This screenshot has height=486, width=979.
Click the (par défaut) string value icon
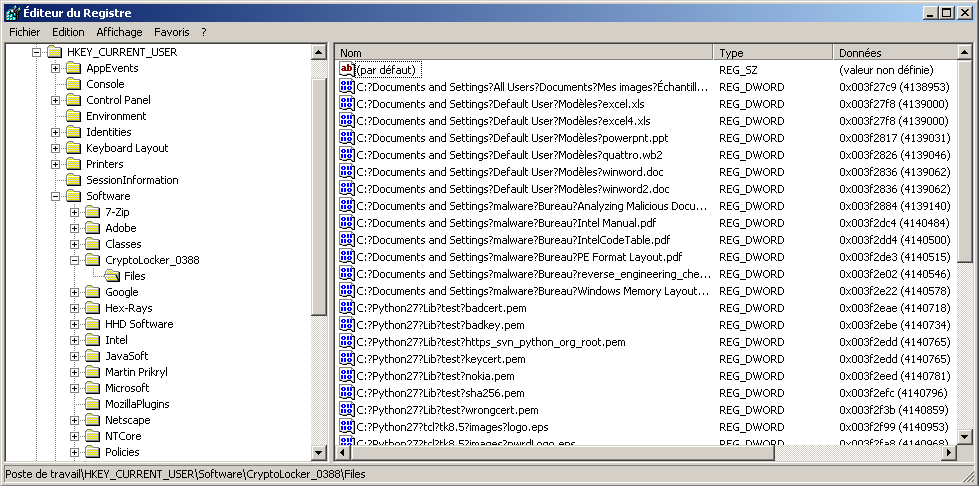347,70
